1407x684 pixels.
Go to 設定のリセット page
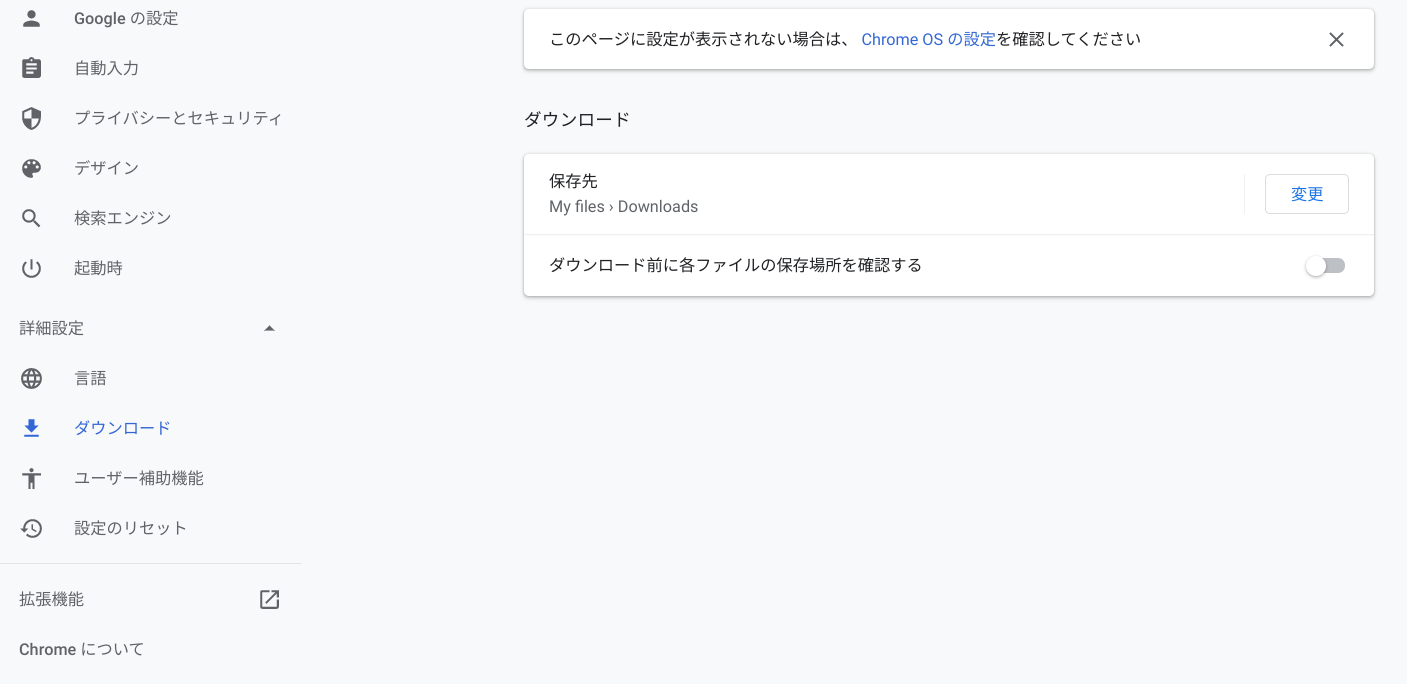pyautogui.click(x=131, y=528)
